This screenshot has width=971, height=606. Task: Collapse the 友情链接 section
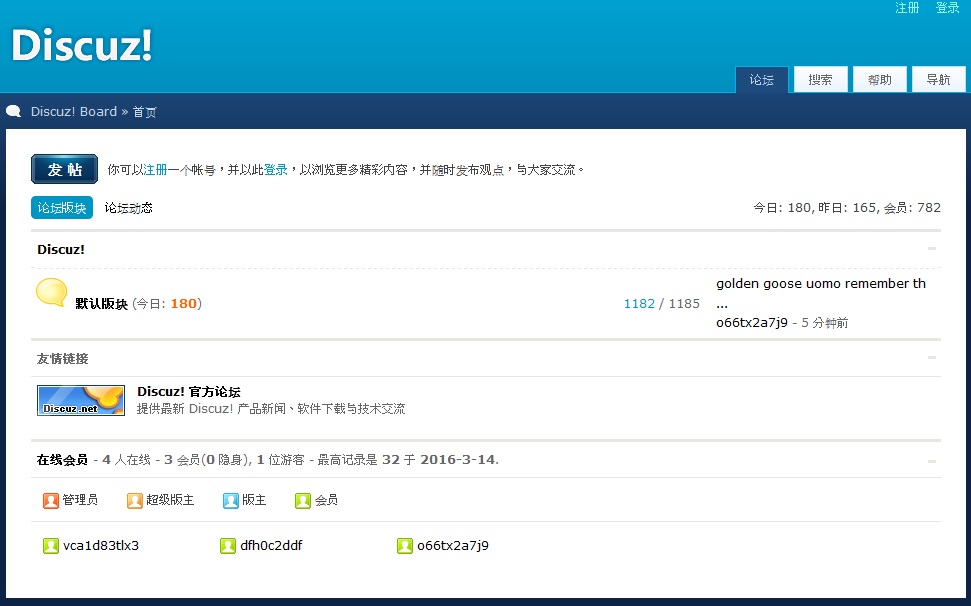(931, 358)
